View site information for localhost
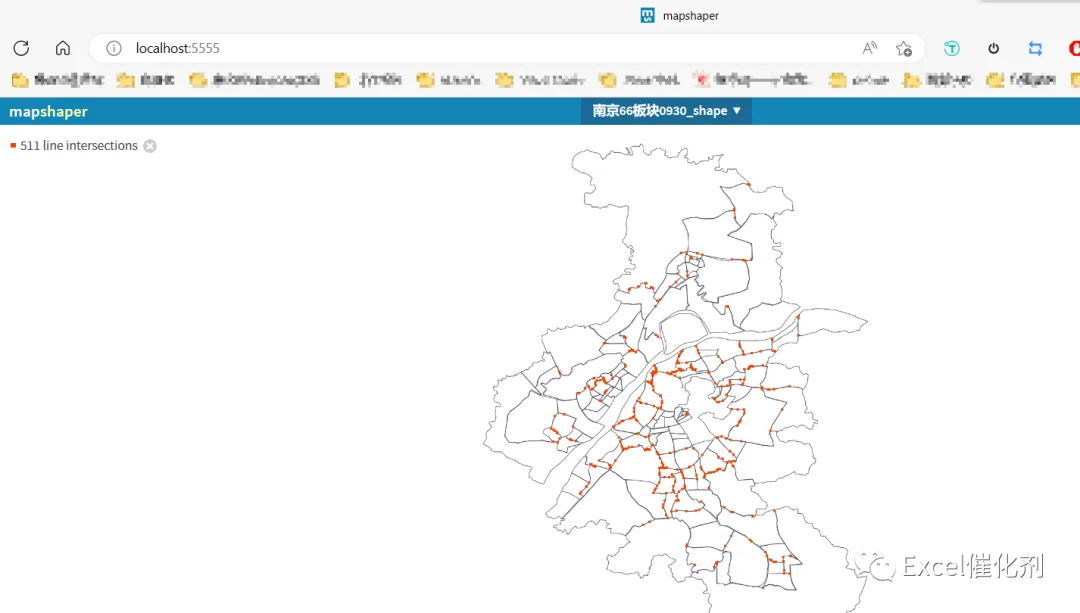The height and width of the screenshot is (613, 1080). point(114,48)
